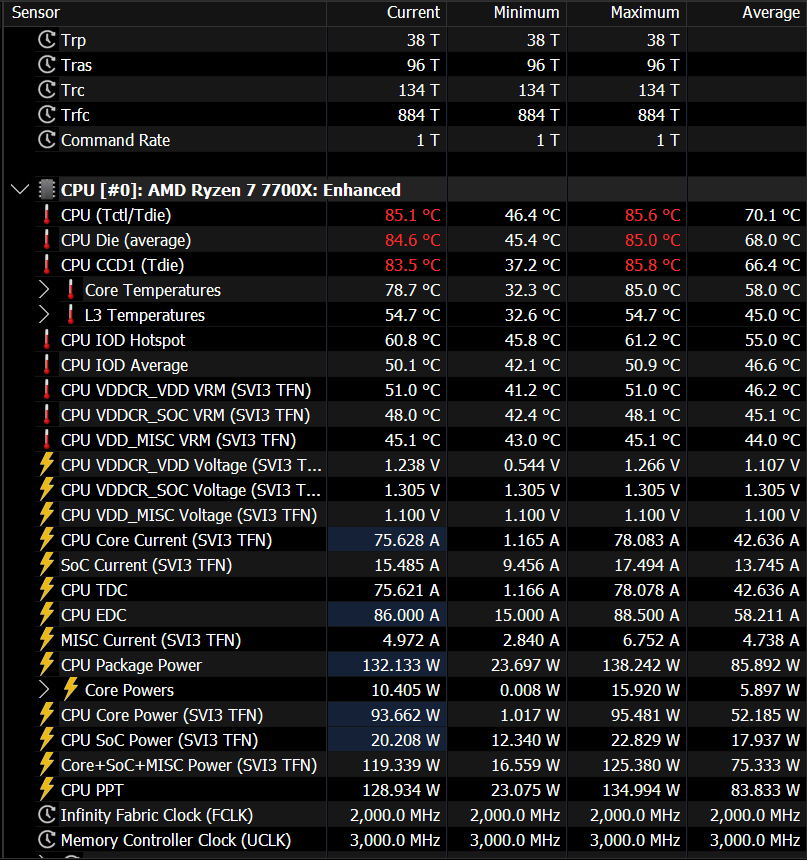Click the maximum value 85.8 °C
Viewport: 807px width, 860px height.
point(652,265)
